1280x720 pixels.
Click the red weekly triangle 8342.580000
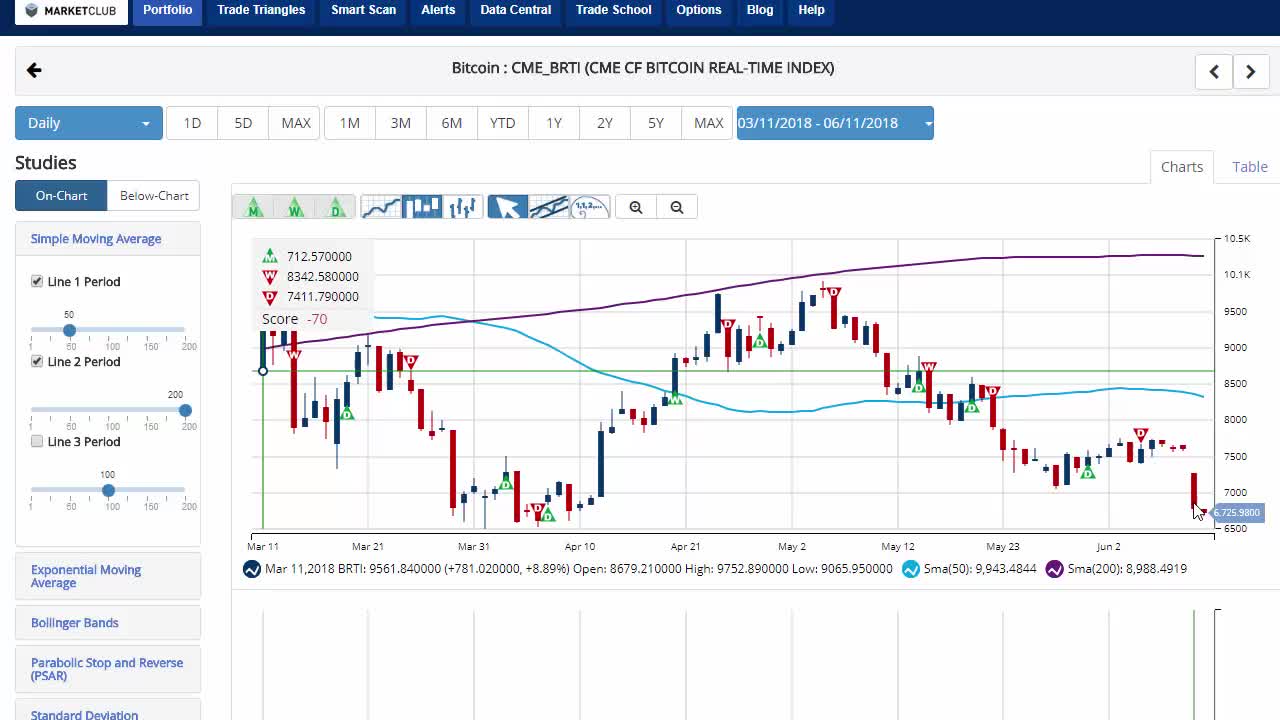pos(269,277)
